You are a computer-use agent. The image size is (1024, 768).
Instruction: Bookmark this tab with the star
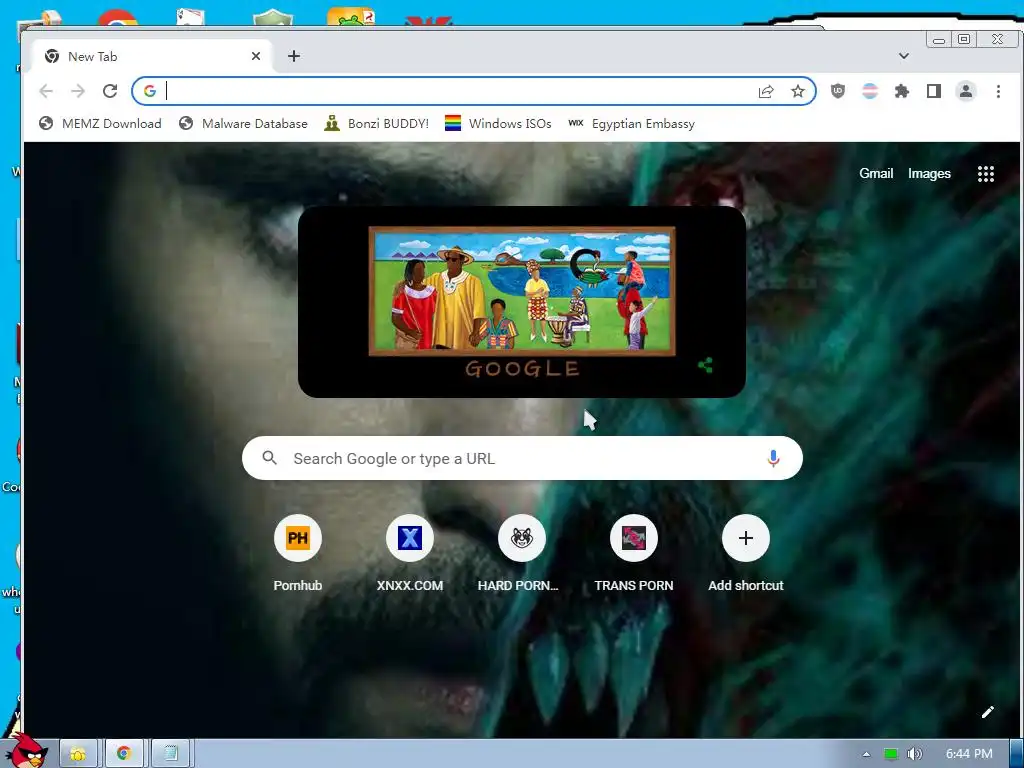click(798, 91)
